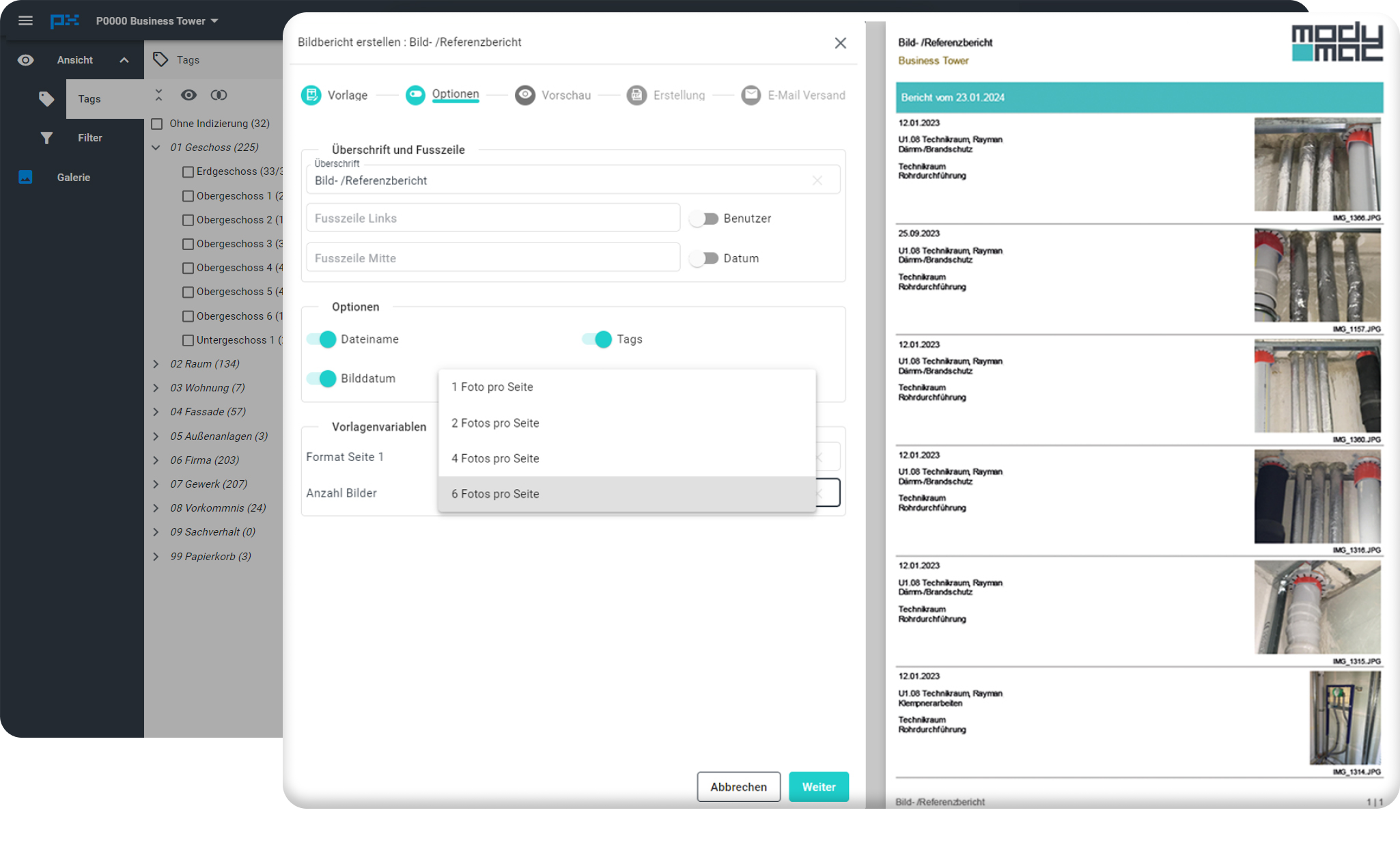Open the Galerie image icon
1400x847 pixels.
(x=25, y=178)
